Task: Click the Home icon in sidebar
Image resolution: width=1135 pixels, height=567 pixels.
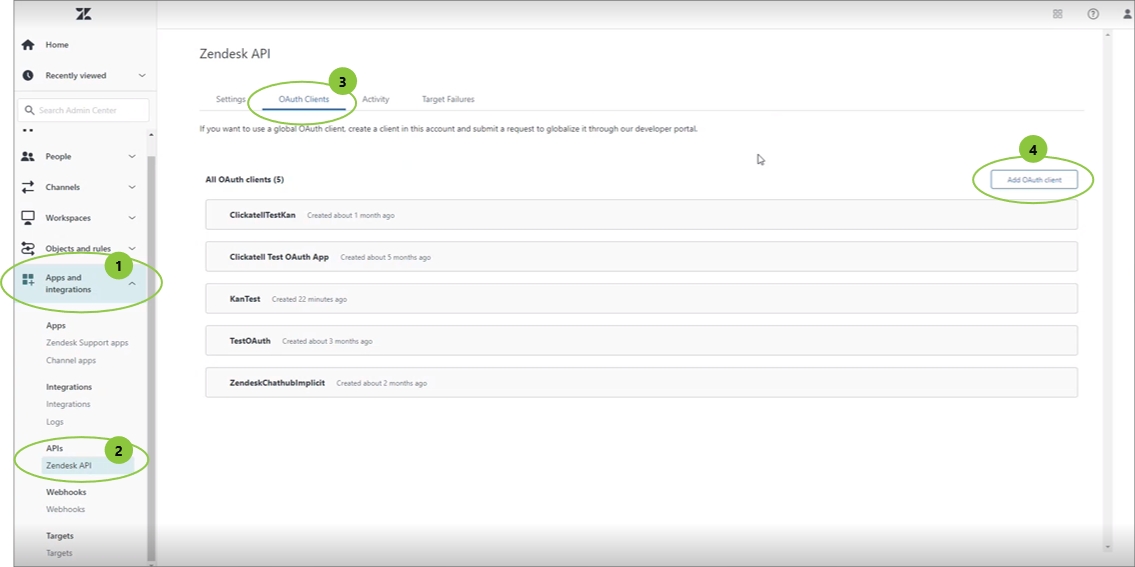Action: (28, 45)
